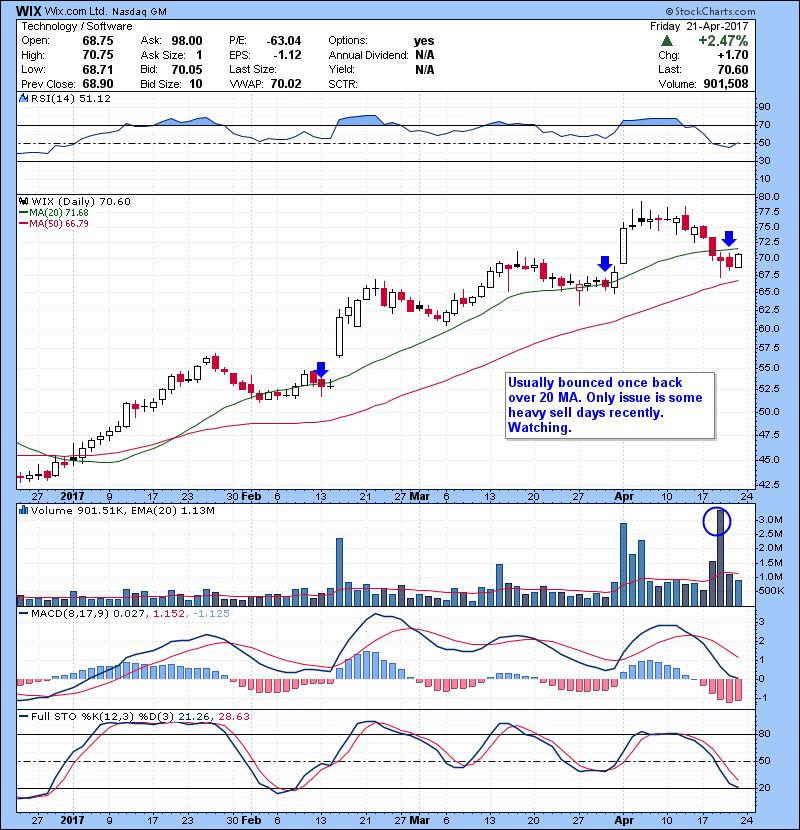Click the EPS value -1.12
800x830 pixels.
287,55
